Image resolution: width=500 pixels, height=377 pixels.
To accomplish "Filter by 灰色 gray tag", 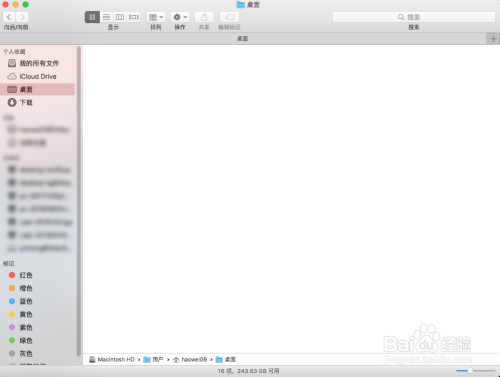I will click(37, 353).
